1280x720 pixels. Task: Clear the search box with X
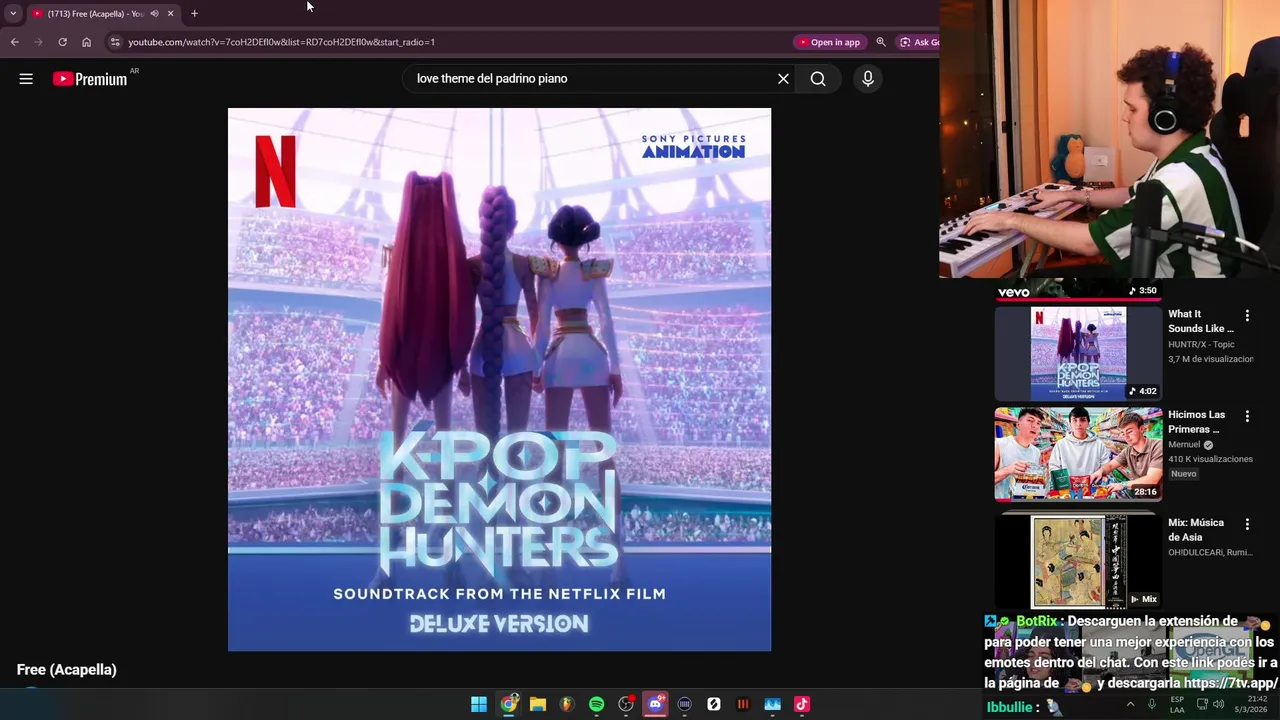coord(783,79)
